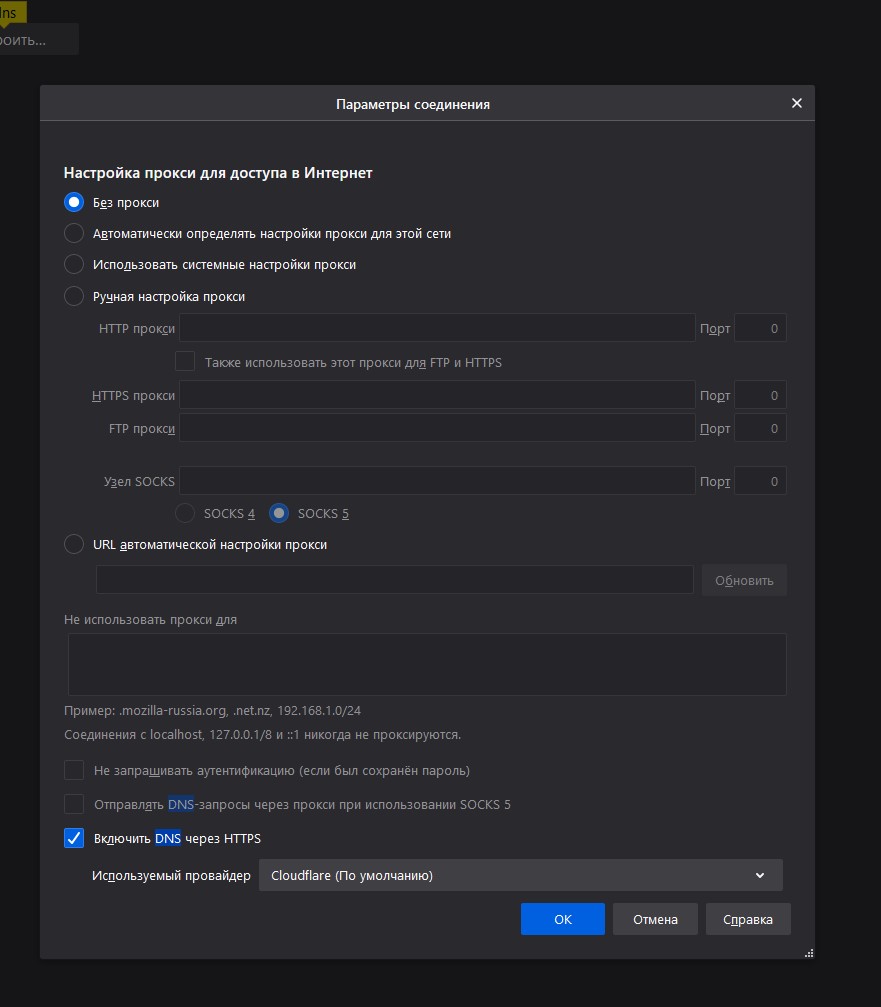
Task: Select 'Ручная настройка прокси' radio button
Action: coord(74,296)
